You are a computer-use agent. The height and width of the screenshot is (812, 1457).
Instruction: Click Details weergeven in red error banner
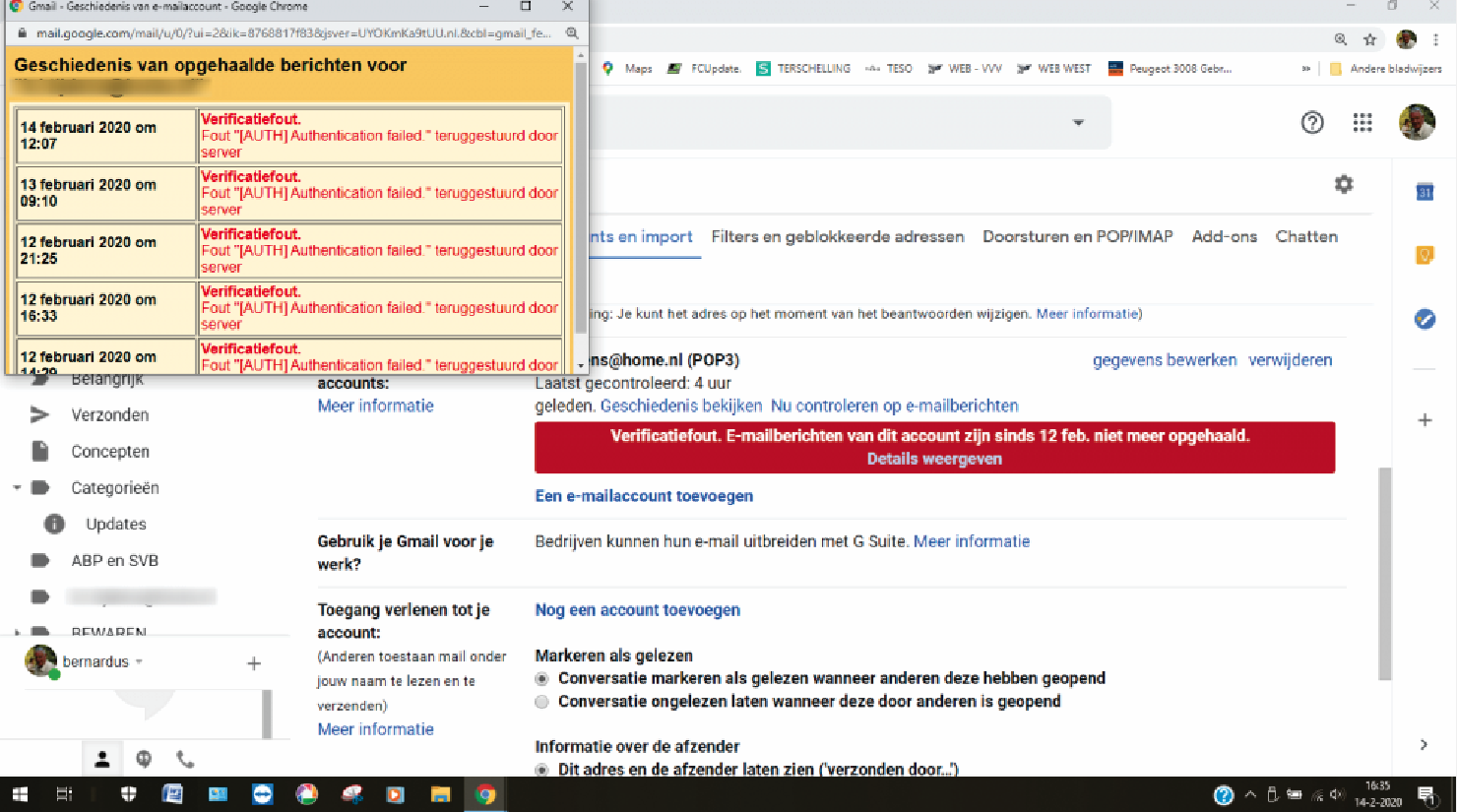click(x=934, y=459)
